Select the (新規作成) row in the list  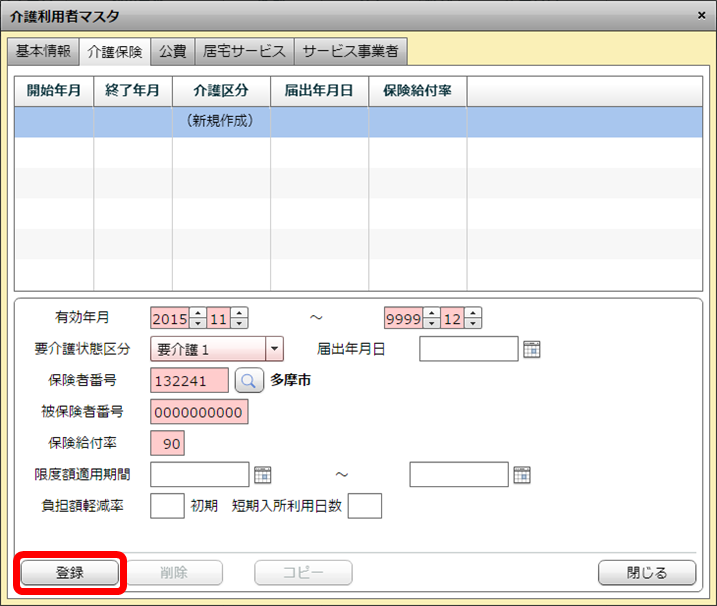[220, 121]
